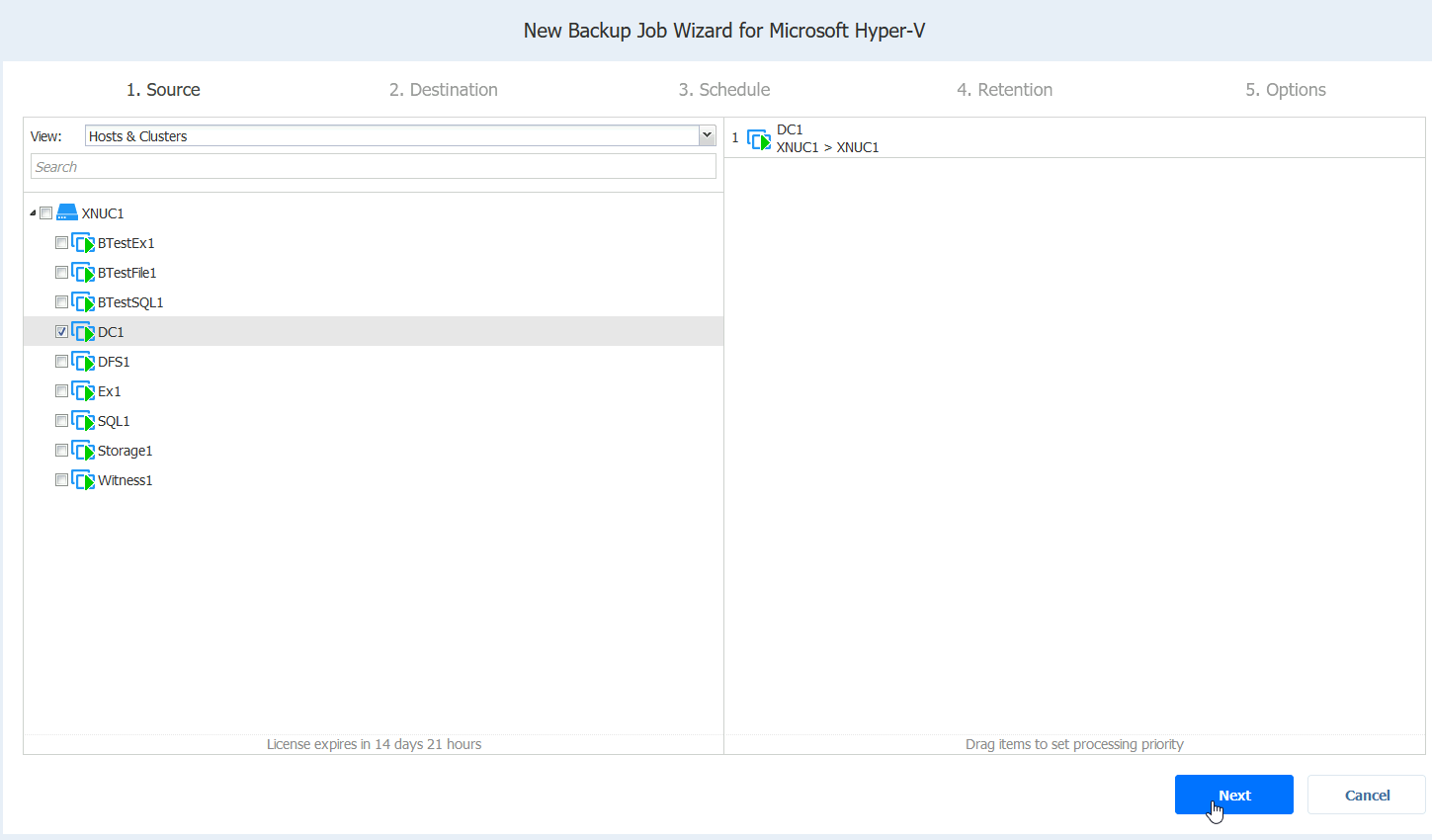Select the BTestEx1 tree row label
Image resolution: width=1432 pixels, height=840 pixels.
pos(126,243)
